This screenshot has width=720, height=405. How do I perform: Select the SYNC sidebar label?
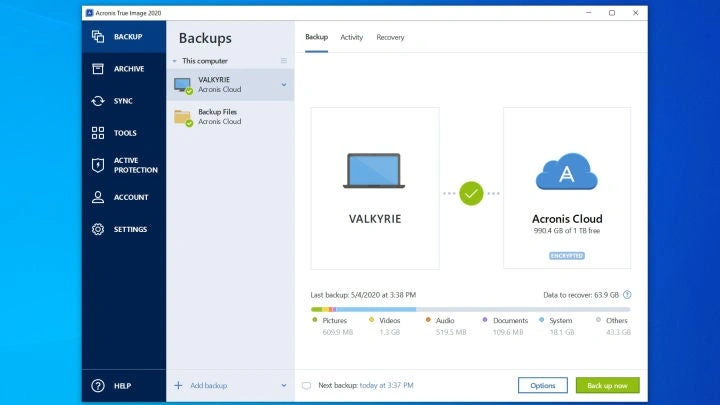click(x=123, y=101)
